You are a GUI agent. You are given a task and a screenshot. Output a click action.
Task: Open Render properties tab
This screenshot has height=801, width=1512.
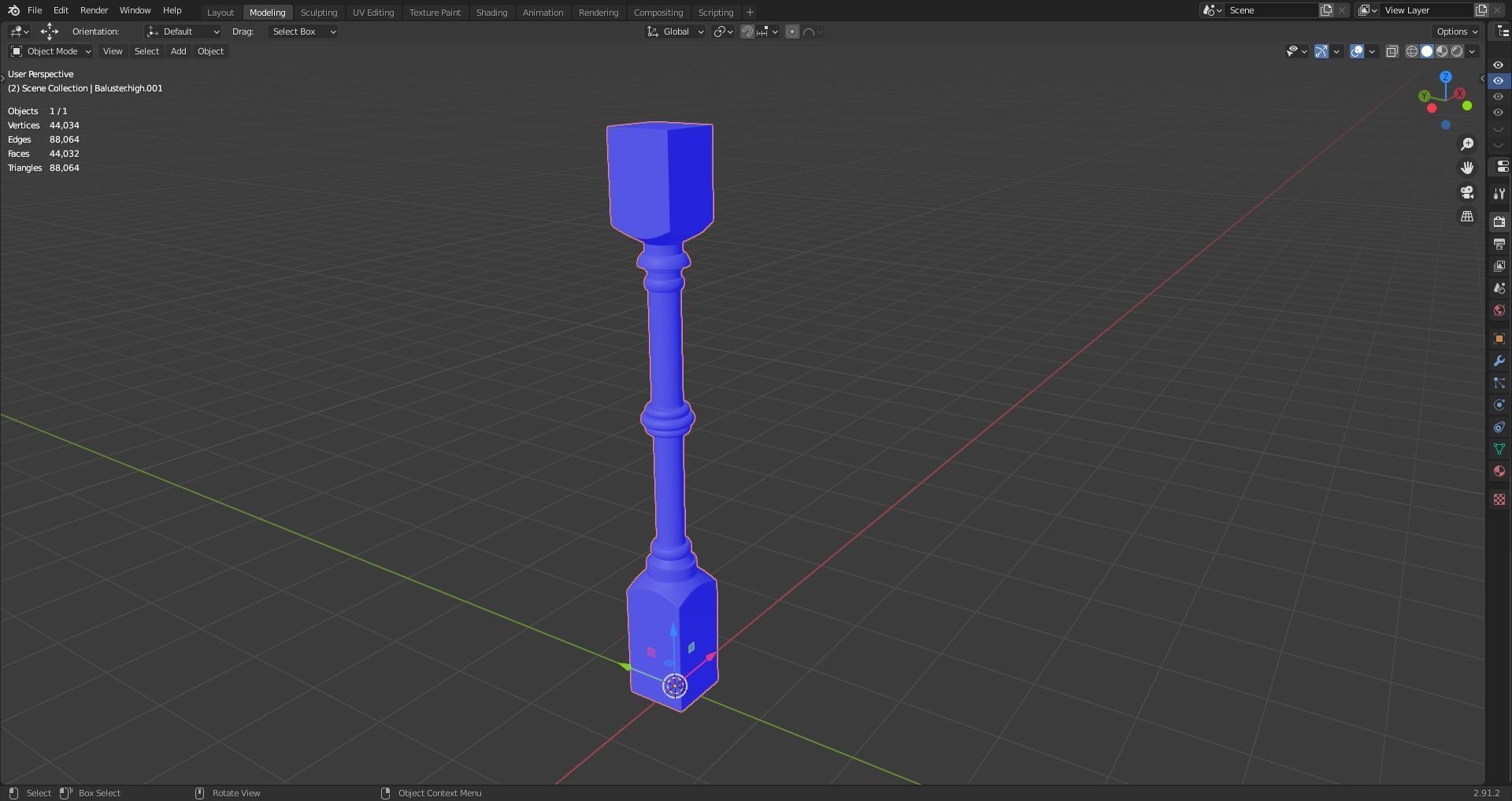(x=1499, y=222)
